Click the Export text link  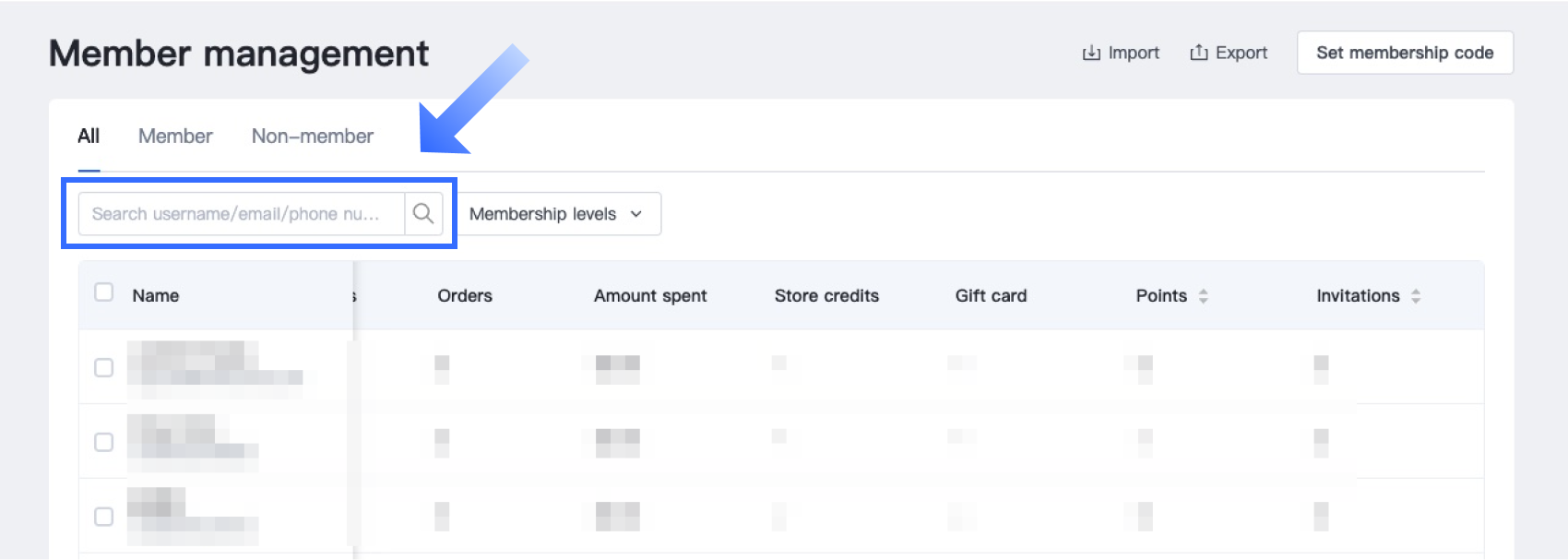point(1241,53)
